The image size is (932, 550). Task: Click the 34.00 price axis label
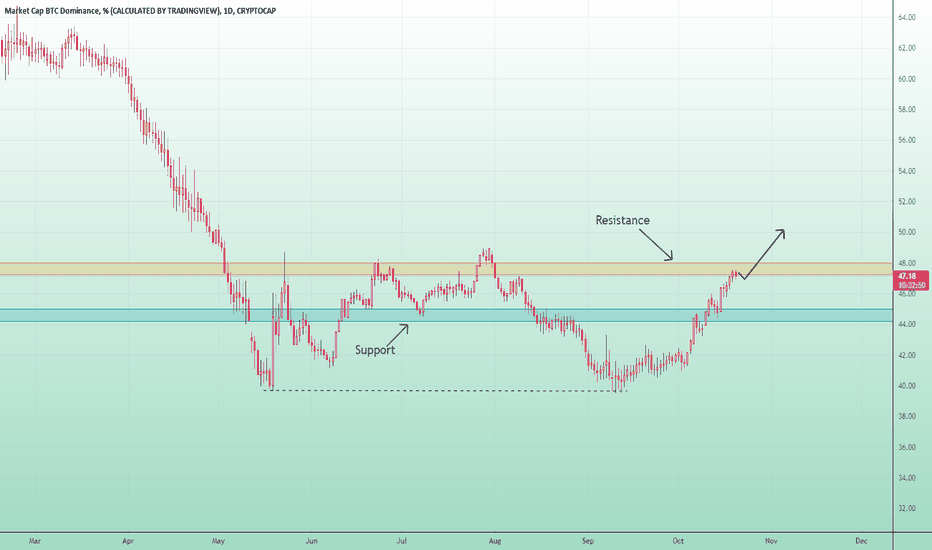pyautogui.click(x=906, y=477)
